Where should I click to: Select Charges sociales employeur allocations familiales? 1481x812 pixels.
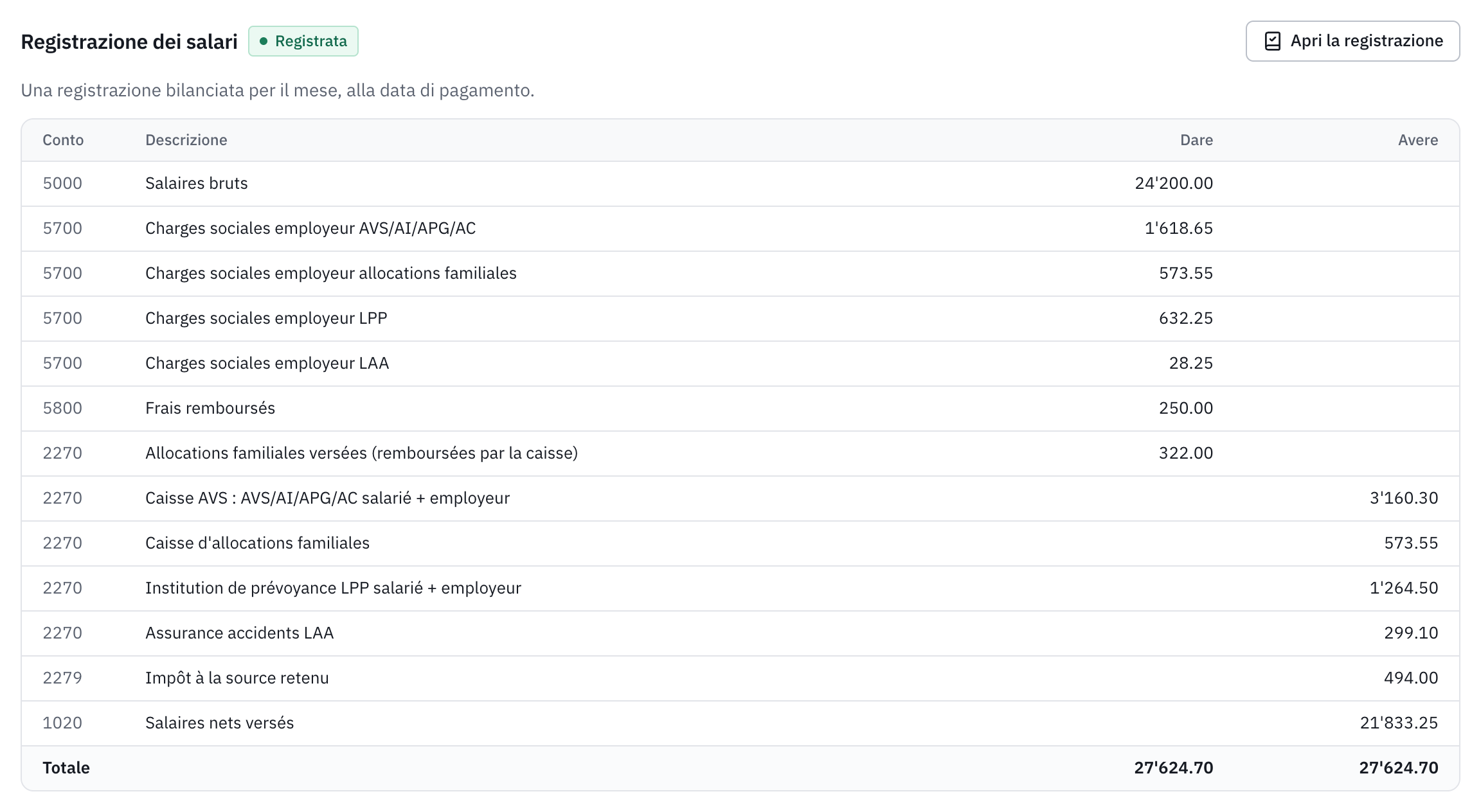pyautogui.click(x=331, y=273)
